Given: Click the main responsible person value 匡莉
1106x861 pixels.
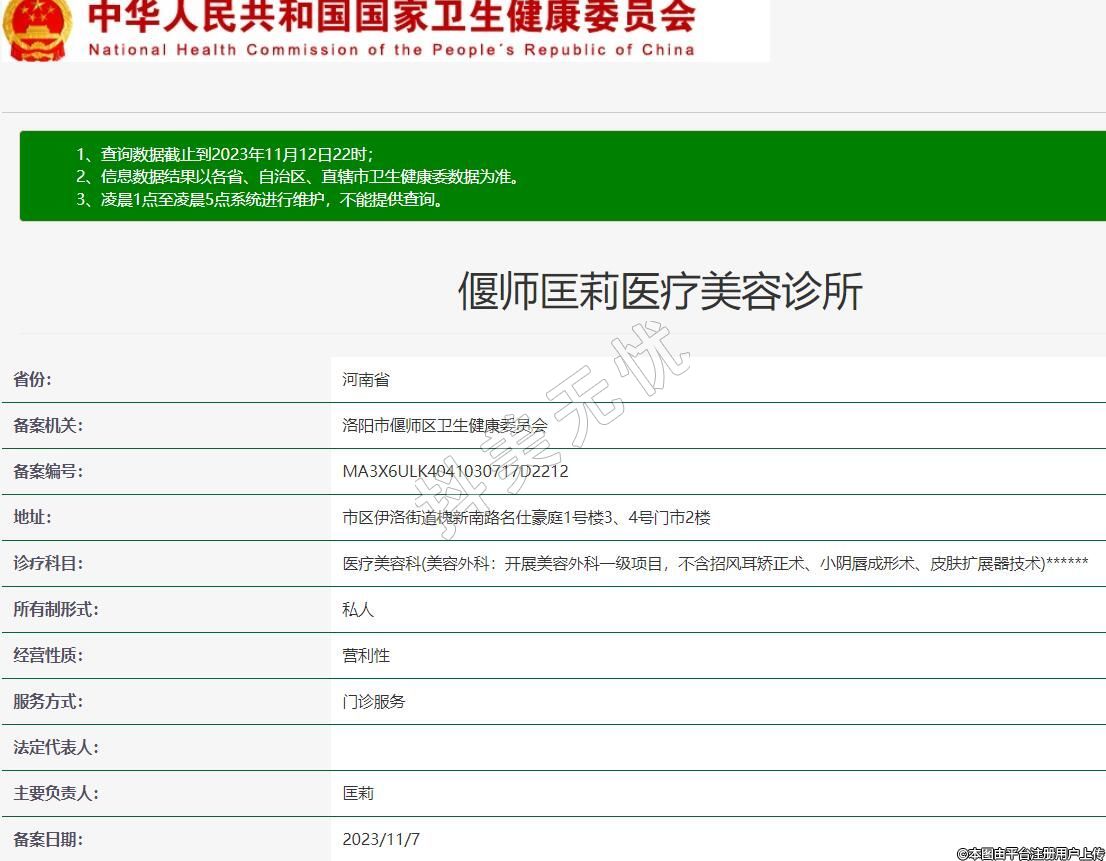Looking at the screenshot, I should tap(358, 794).
